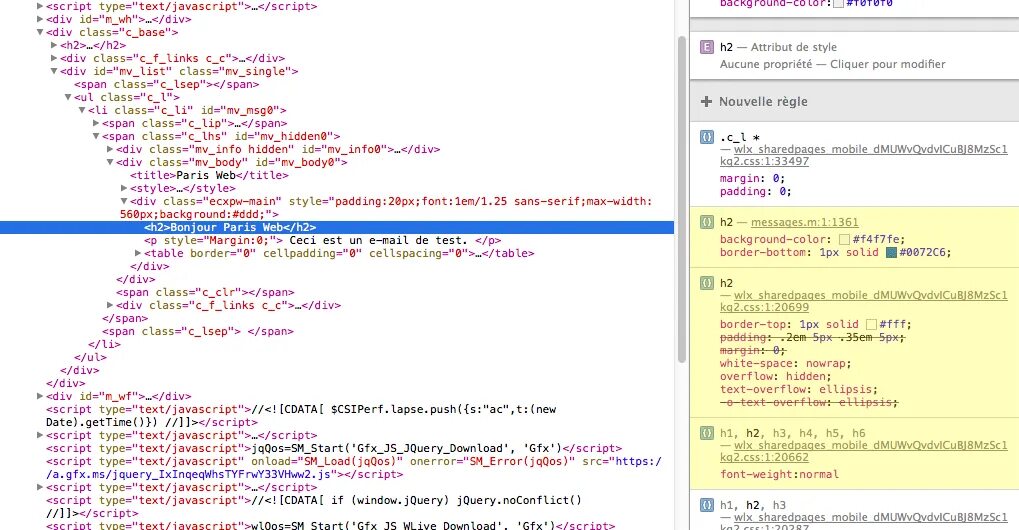Screen dimensions: 1019x530
Task: Select the title Paris Web node
Action: (x=209, y=175)
